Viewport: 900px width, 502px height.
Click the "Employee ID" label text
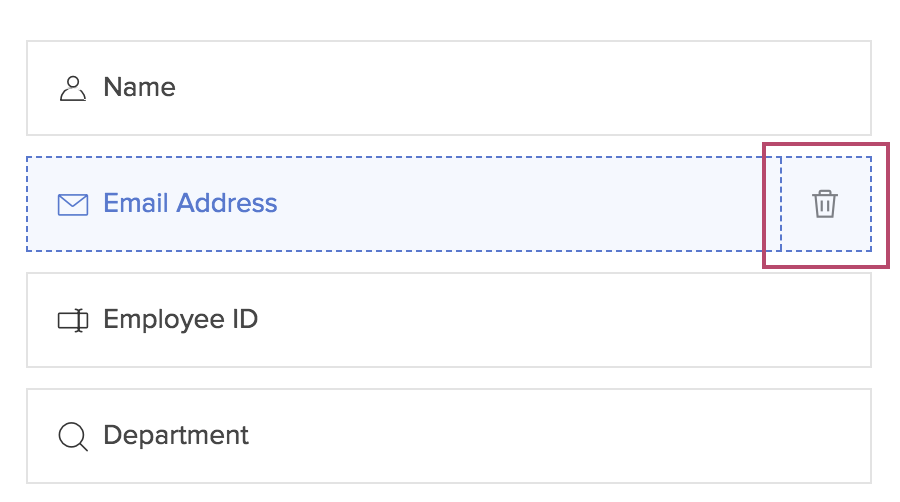pyautogui.click(x=180, y=320)
